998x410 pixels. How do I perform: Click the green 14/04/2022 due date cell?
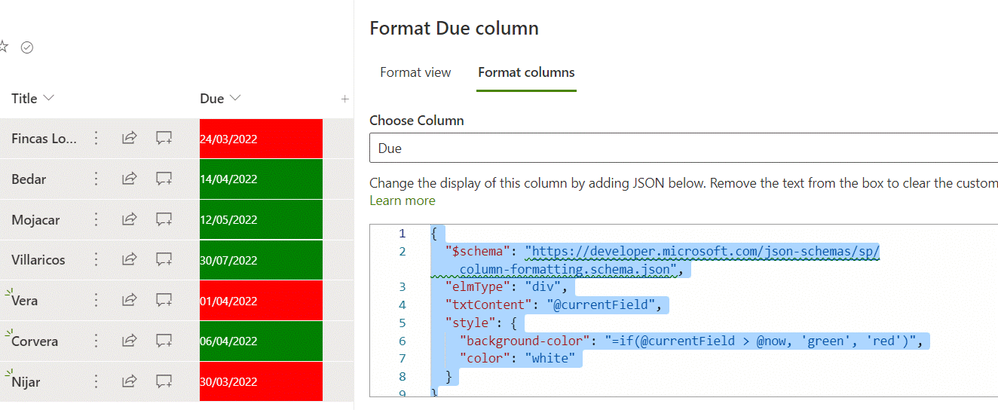(x=260, y=179)
